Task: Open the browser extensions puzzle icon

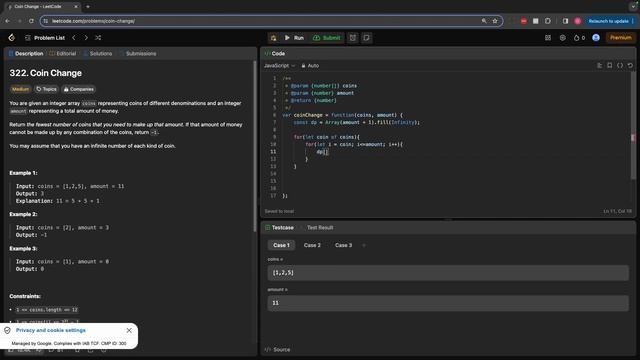Action: pyautogui.click(x=548, y=21)
